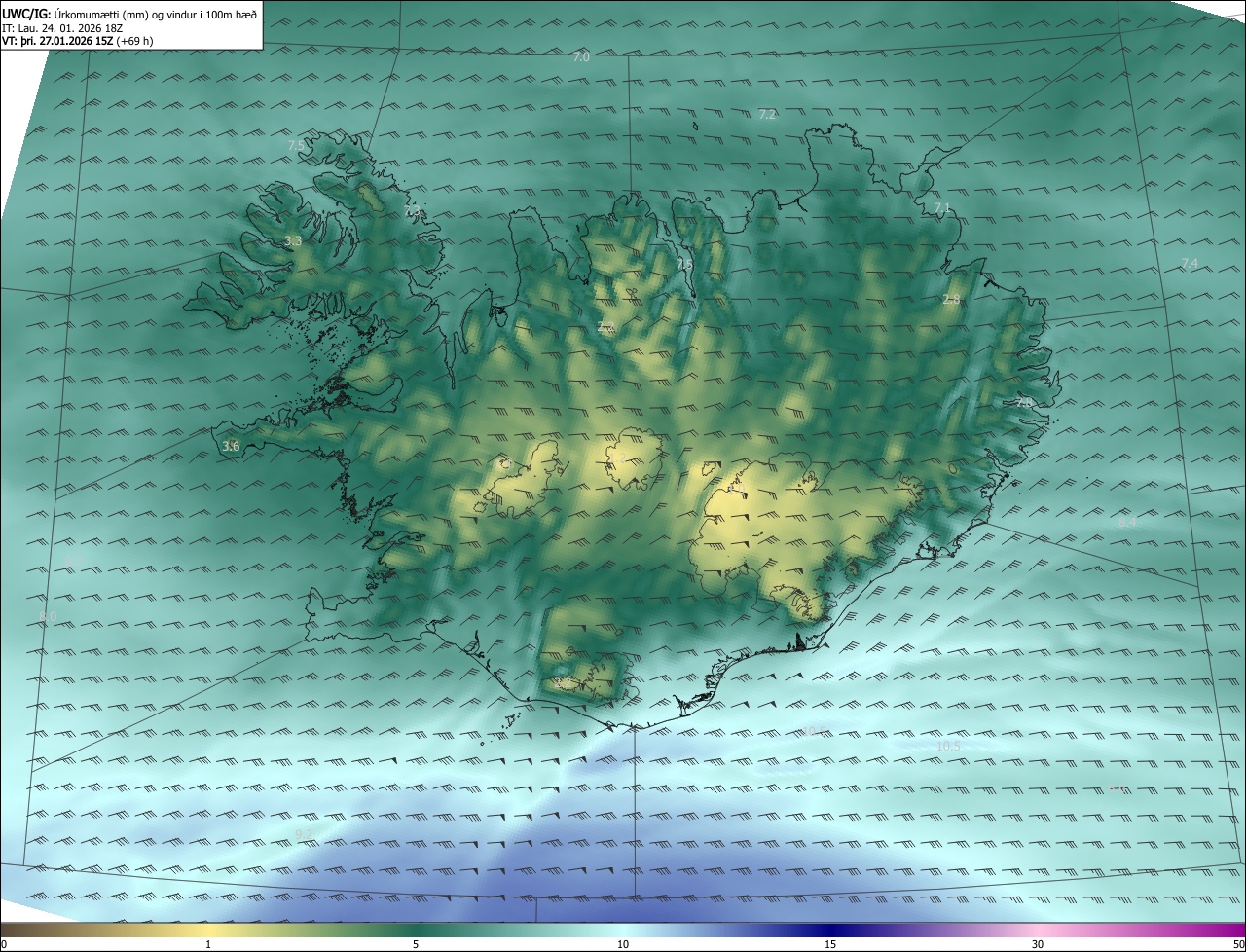Click the 7.0 value label on the map
The image size is (1246, 952).
pyautogui.click(x=581, y=57)
